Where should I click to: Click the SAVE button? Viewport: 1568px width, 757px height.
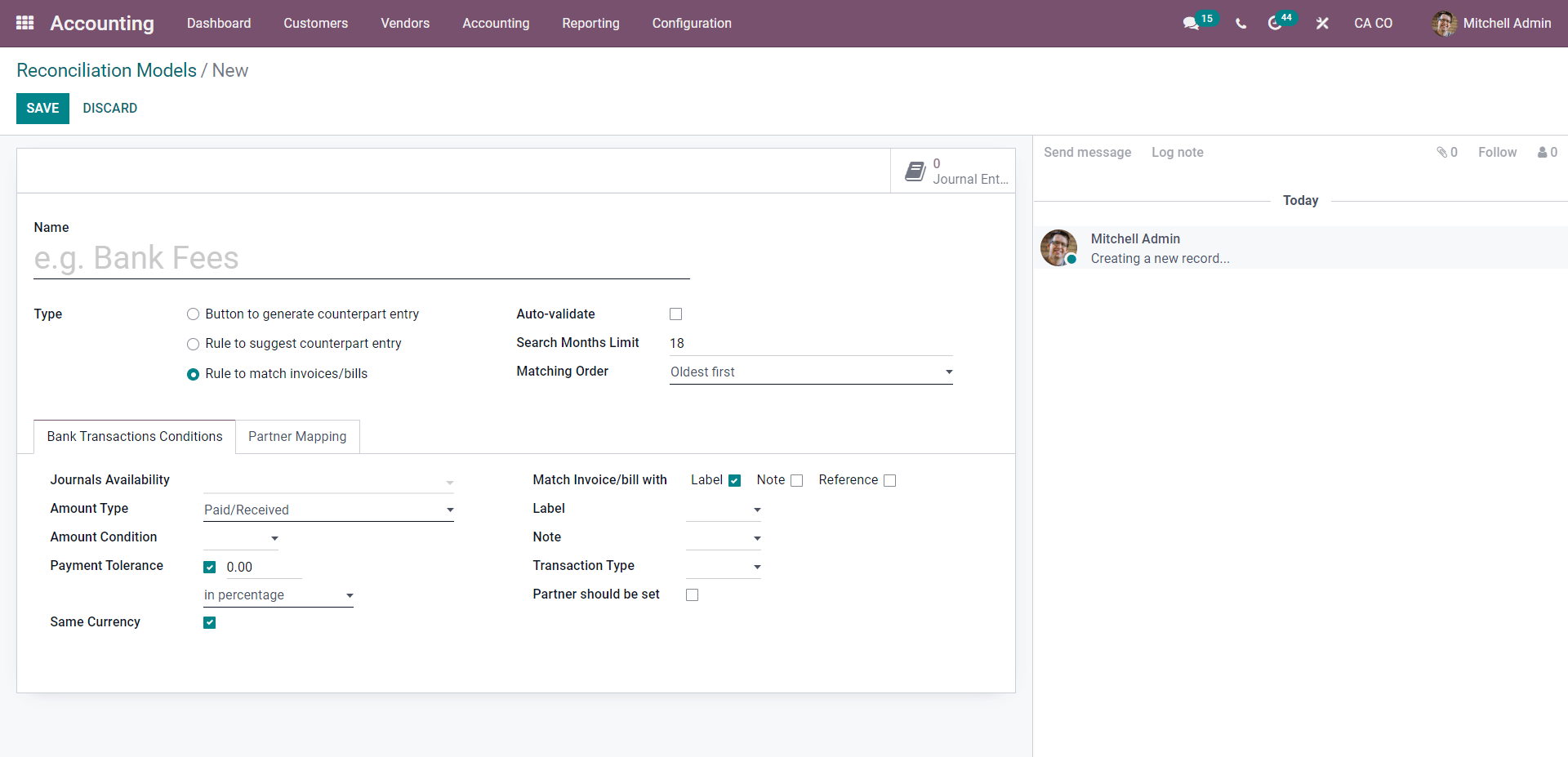click(42, 108)
